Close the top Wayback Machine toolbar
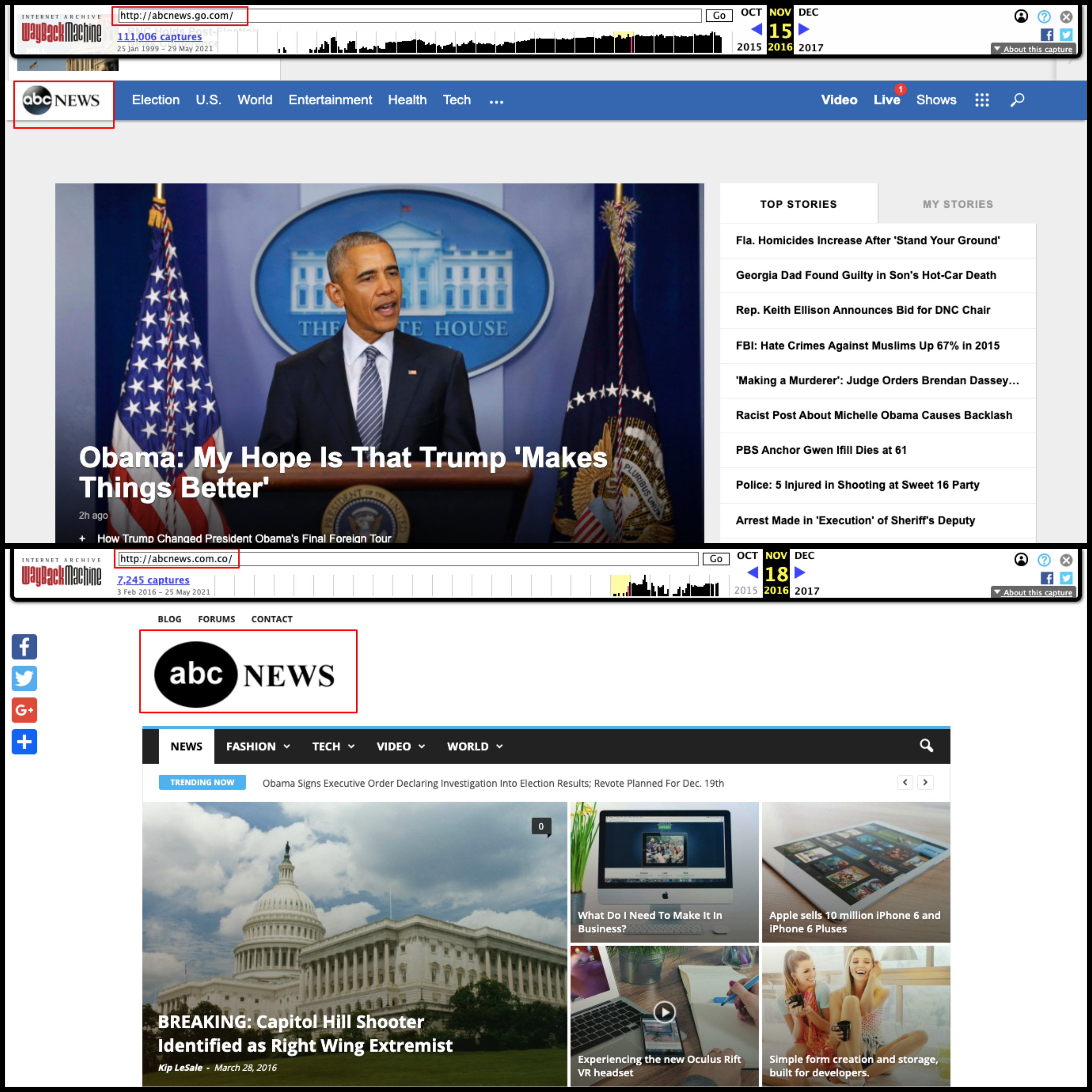 coord(1066,16)
